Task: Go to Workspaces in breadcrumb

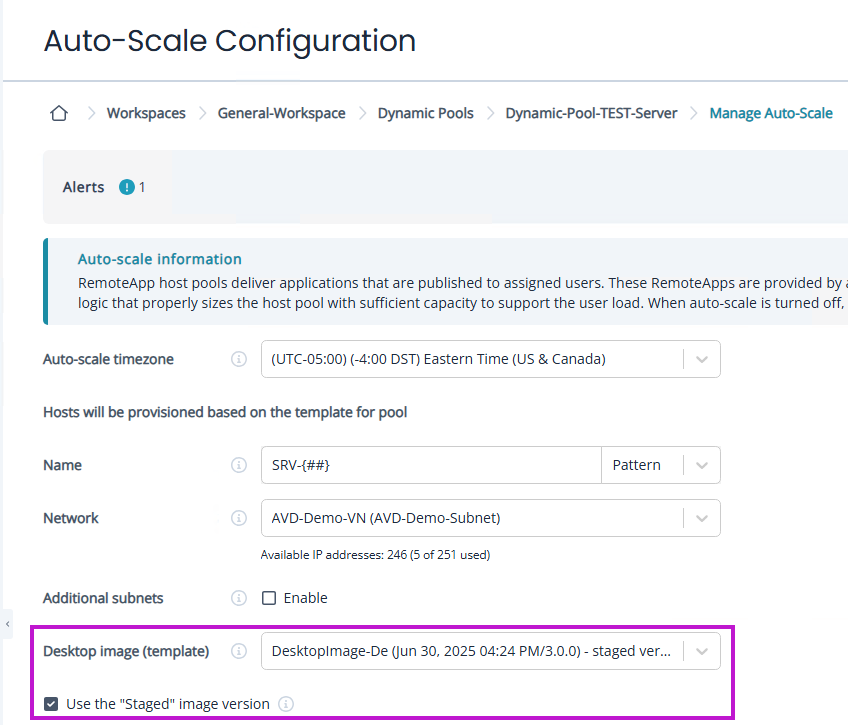Action: click(x=146, y=113)
